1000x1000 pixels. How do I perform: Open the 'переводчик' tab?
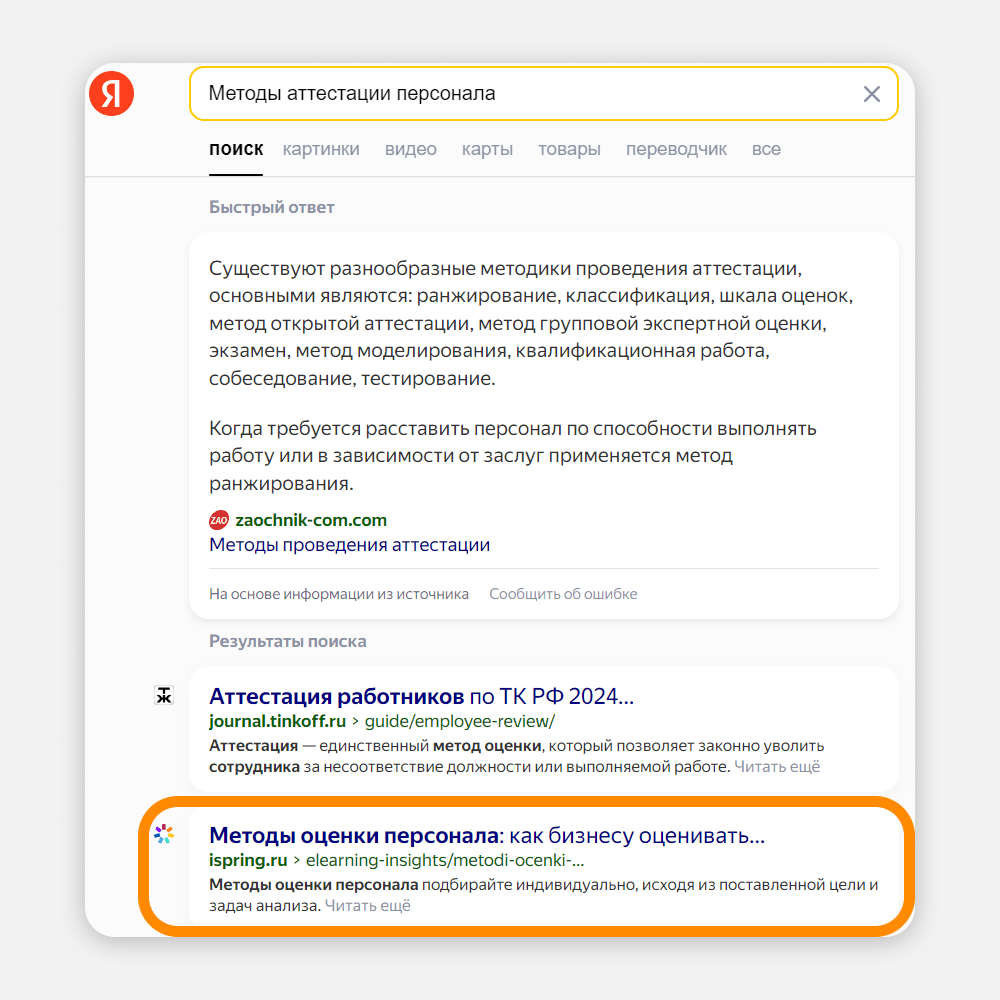(676, 149)
